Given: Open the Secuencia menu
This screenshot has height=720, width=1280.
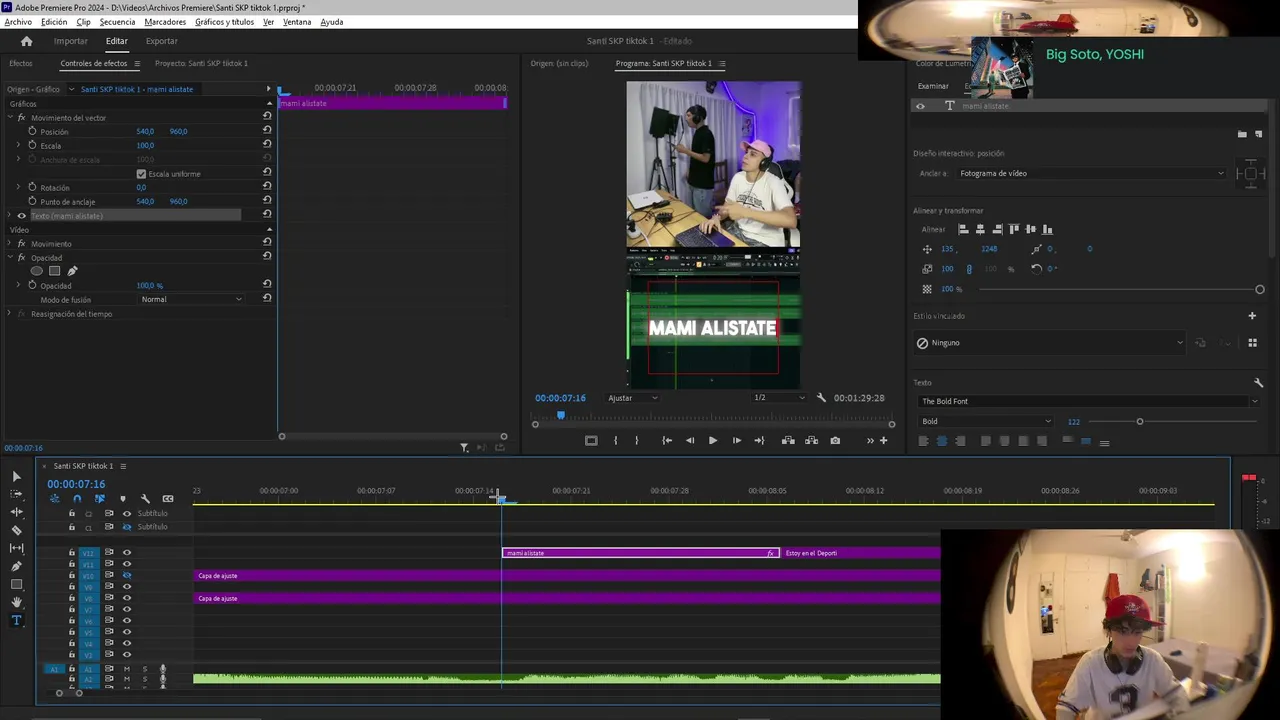Looking at the screenshot, I should point(117,22).
